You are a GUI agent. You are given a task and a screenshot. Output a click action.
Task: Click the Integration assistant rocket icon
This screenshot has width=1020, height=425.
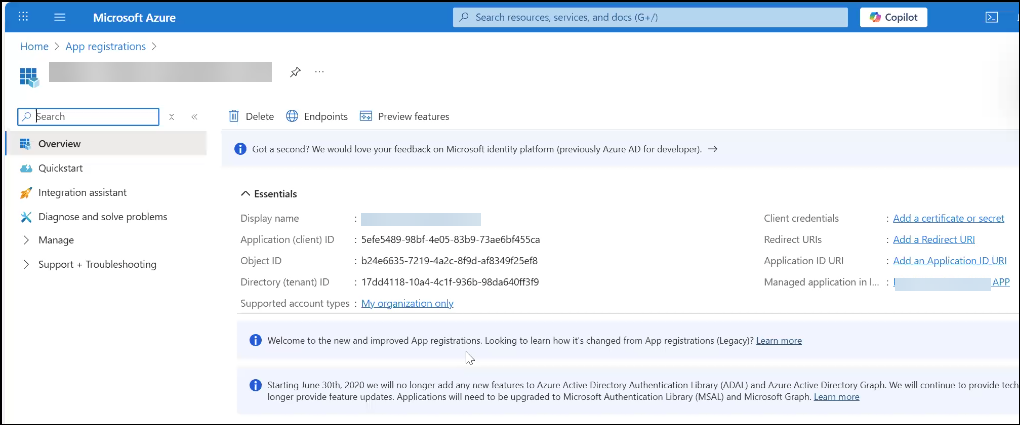click(x=25, y=193)
